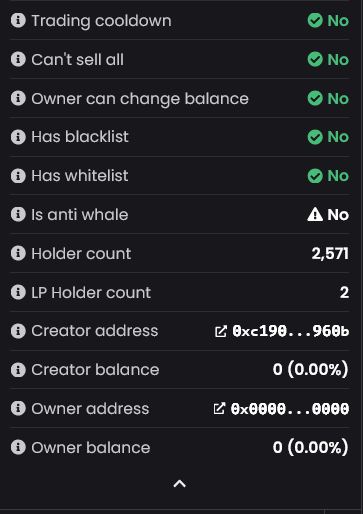
Task: Open owner address 0x0000...0000
Action: pos(290,409)
